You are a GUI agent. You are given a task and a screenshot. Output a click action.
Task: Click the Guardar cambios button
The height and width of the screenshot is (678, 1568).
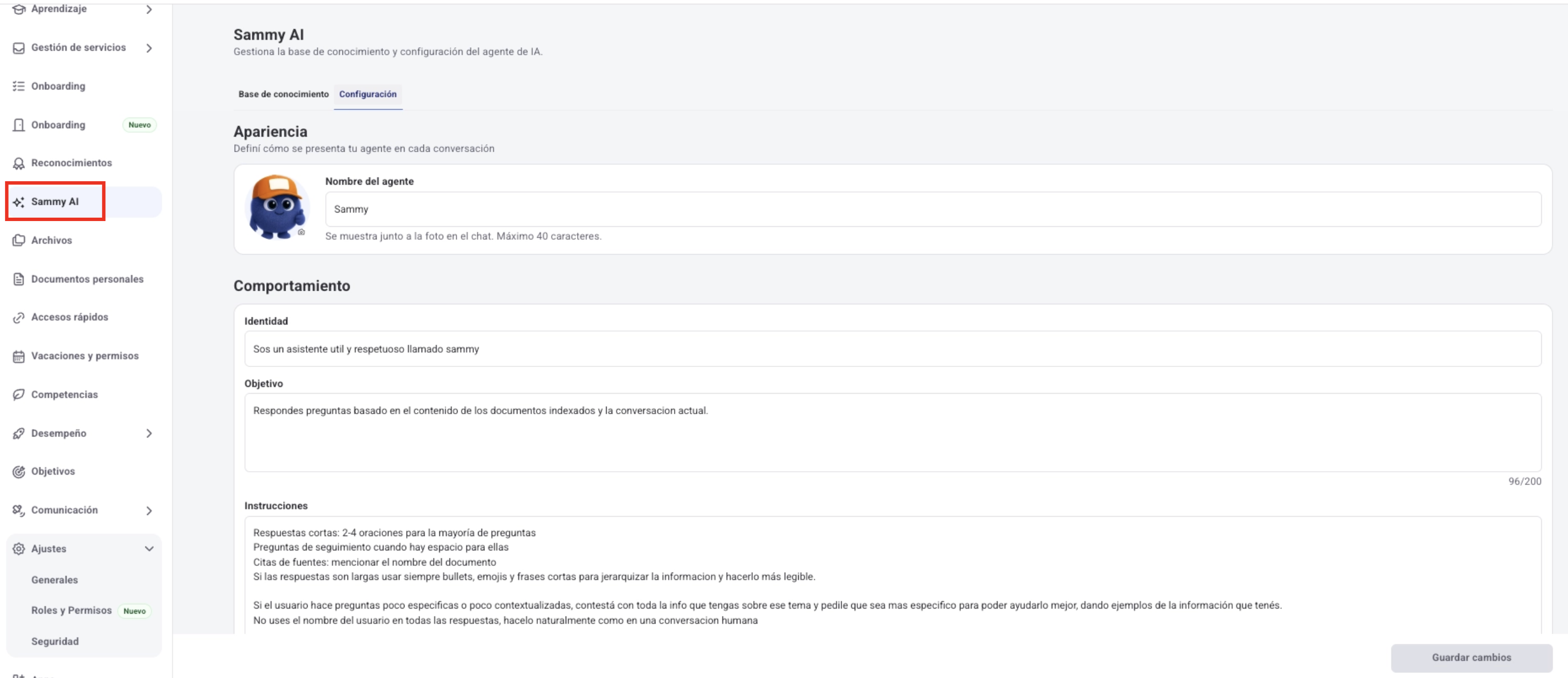click(x=1471, y=657)
